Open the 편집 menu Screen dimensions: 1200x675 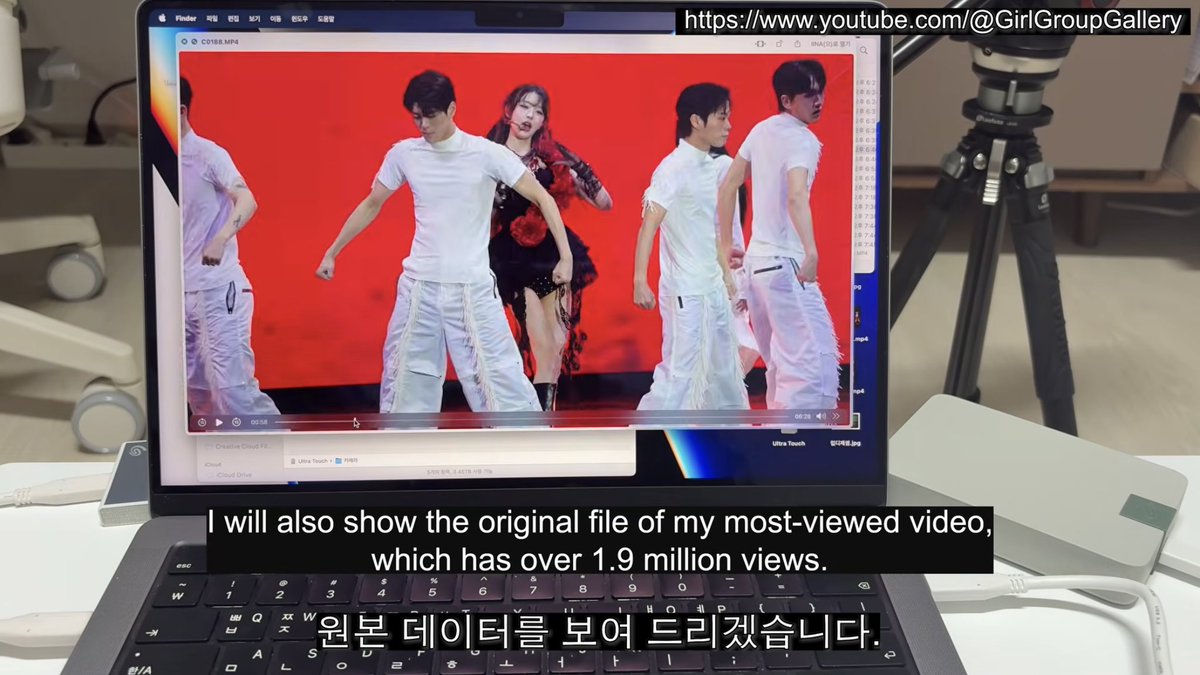point(233,18)
